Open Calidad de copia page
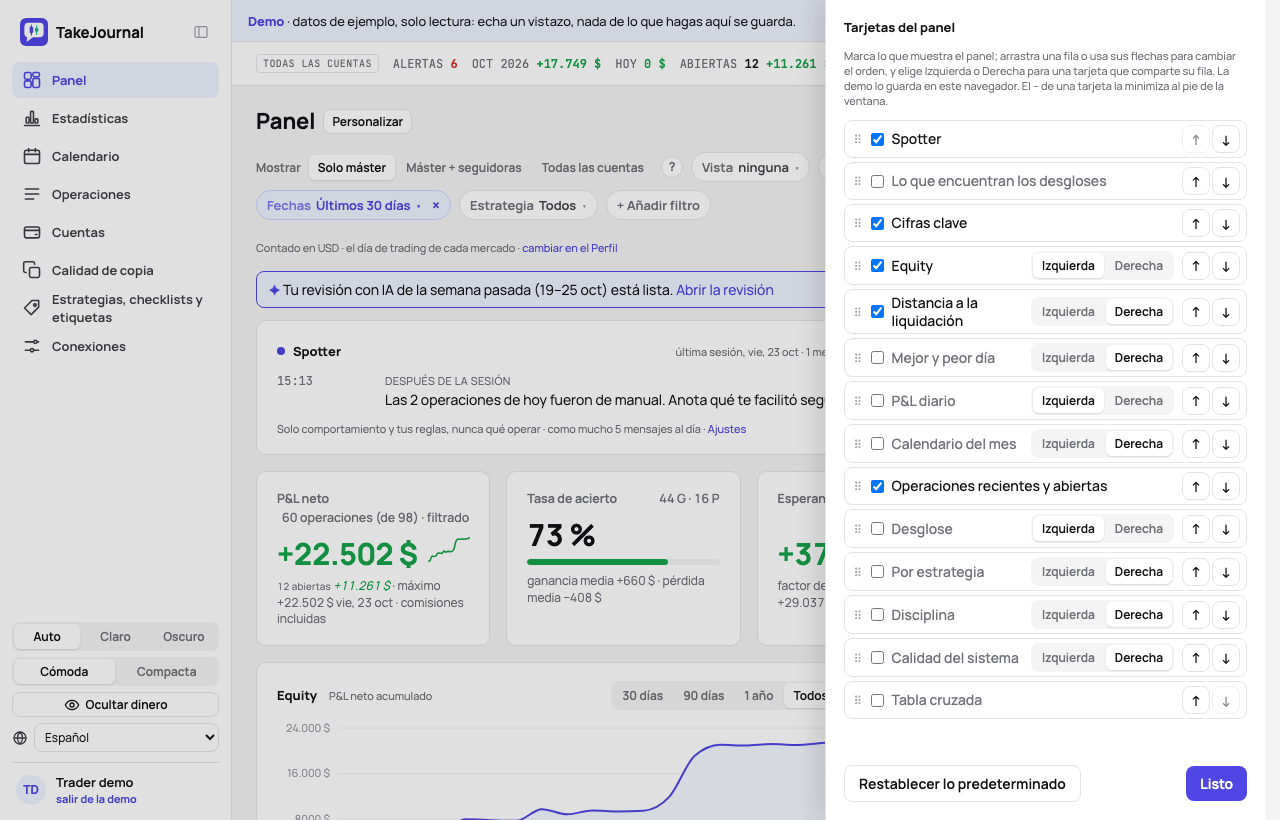Viewport: 1280px width, 820px height. pos(115,270)
